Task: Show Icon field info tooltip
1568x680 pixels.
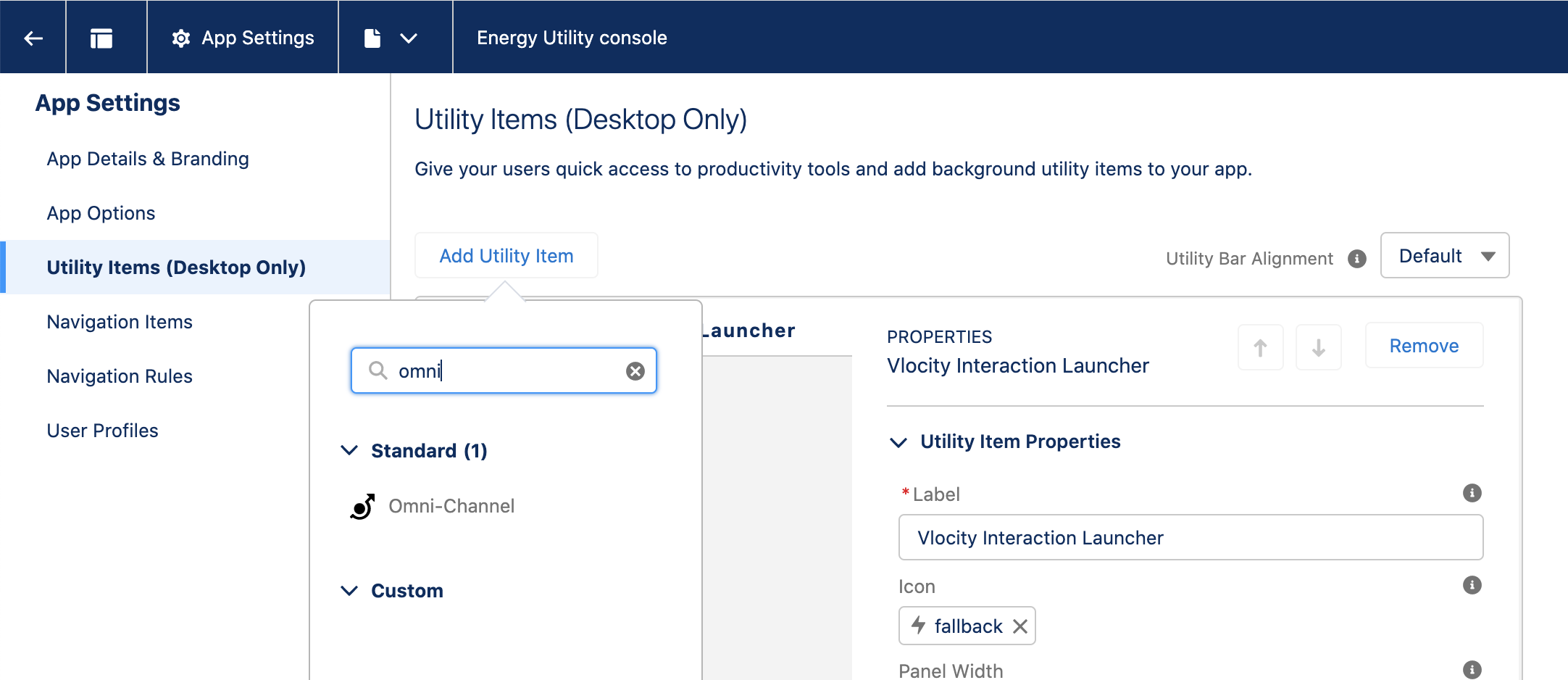Action: (1472, 585)
